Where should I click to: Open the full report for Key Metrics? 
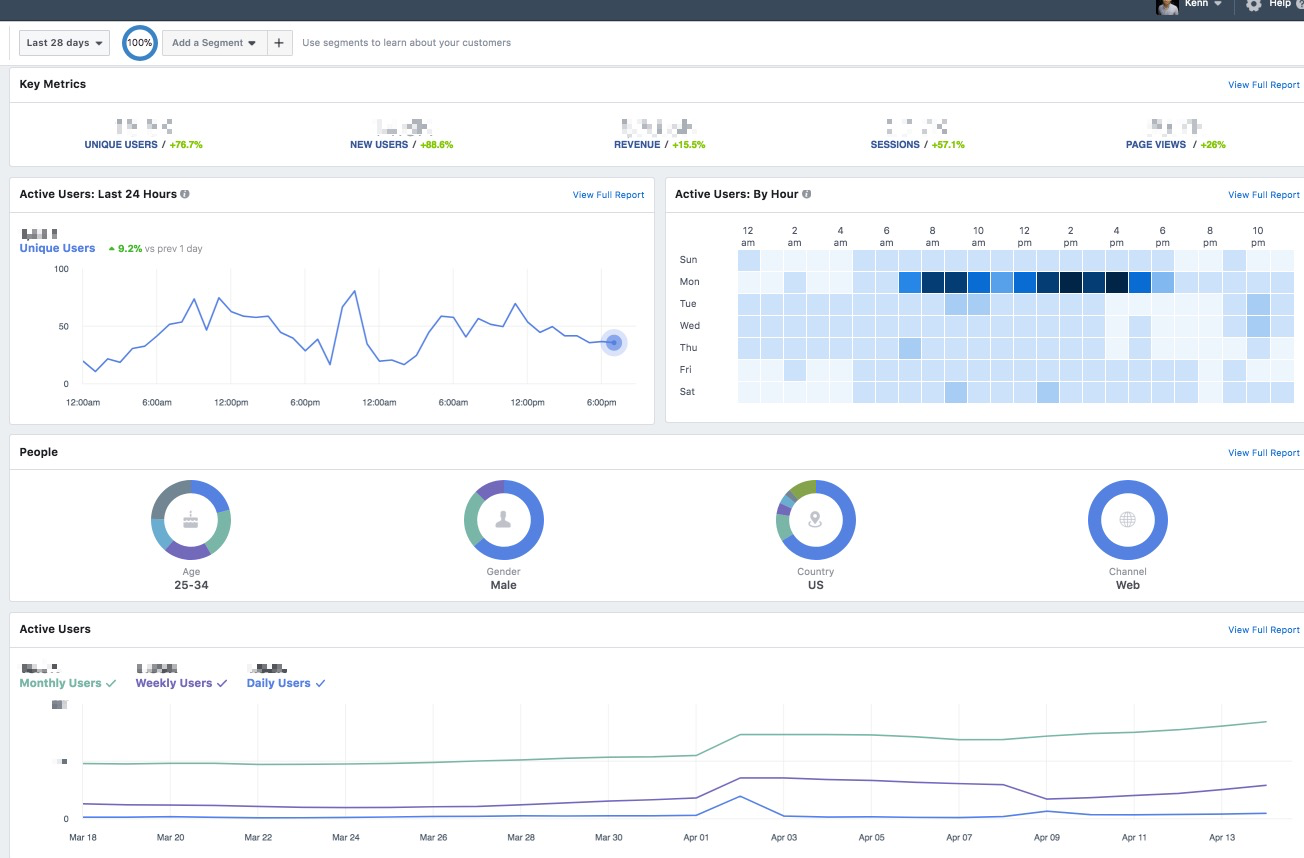click(x=1263, y=84)
